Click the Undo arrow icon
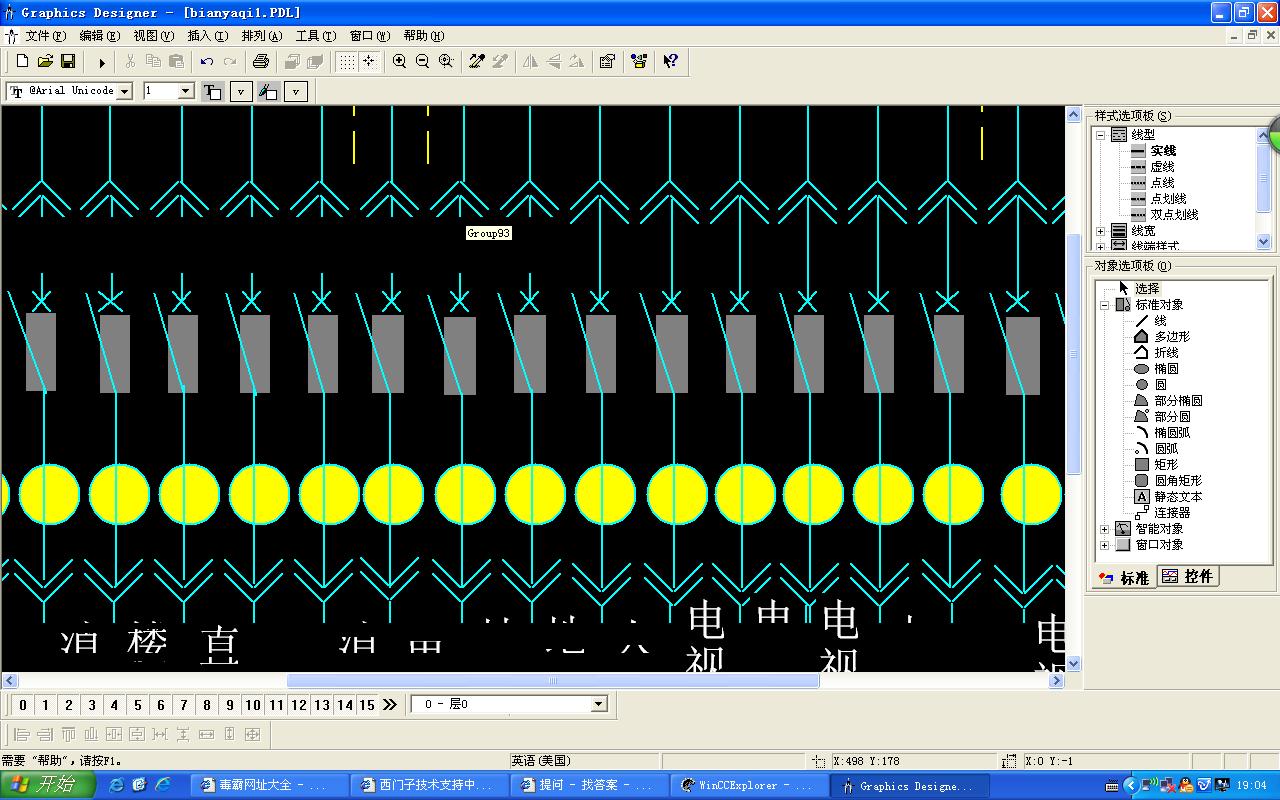Image resolution: width=1280 pixels, height=800 pixels. coord(207,62)
